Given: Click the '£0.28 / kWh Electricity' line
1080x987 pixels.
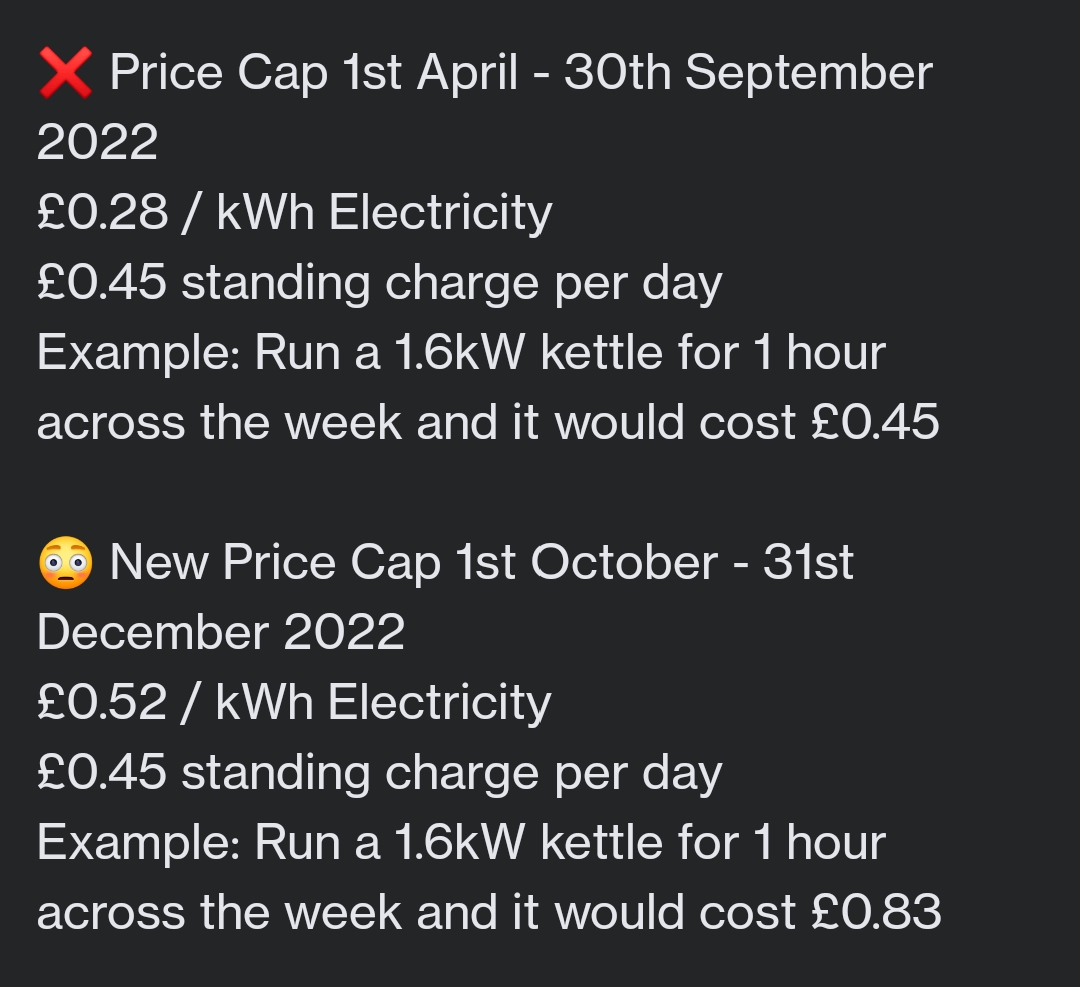Looking at the screenshot, I should pos(295,212).
